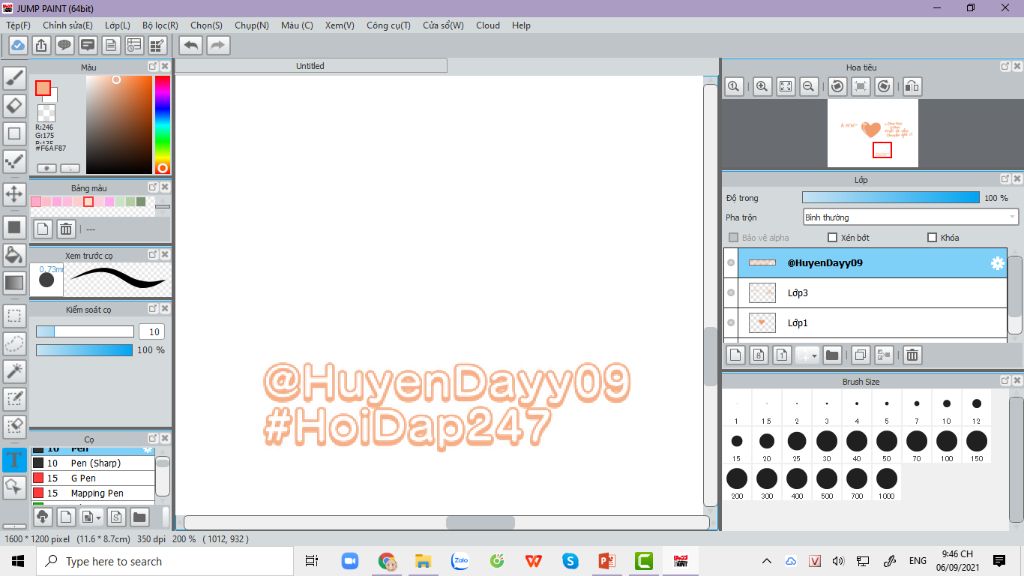Open the Tệp(F) menu
This screenshot has width=1024, height=576.
[x=18, y=25]
